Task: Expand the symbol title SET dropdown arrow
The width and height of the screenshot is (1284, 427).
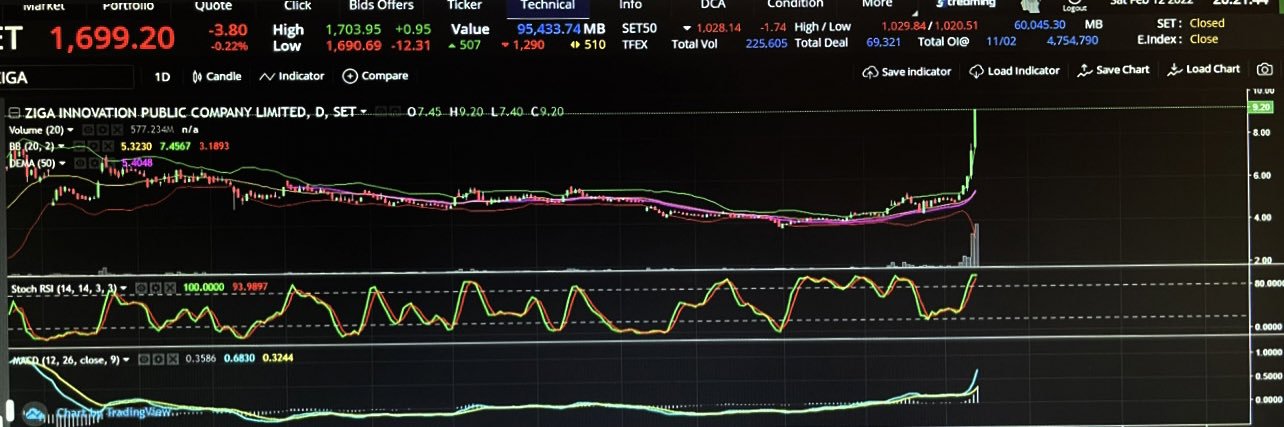Action: [363, 112]
